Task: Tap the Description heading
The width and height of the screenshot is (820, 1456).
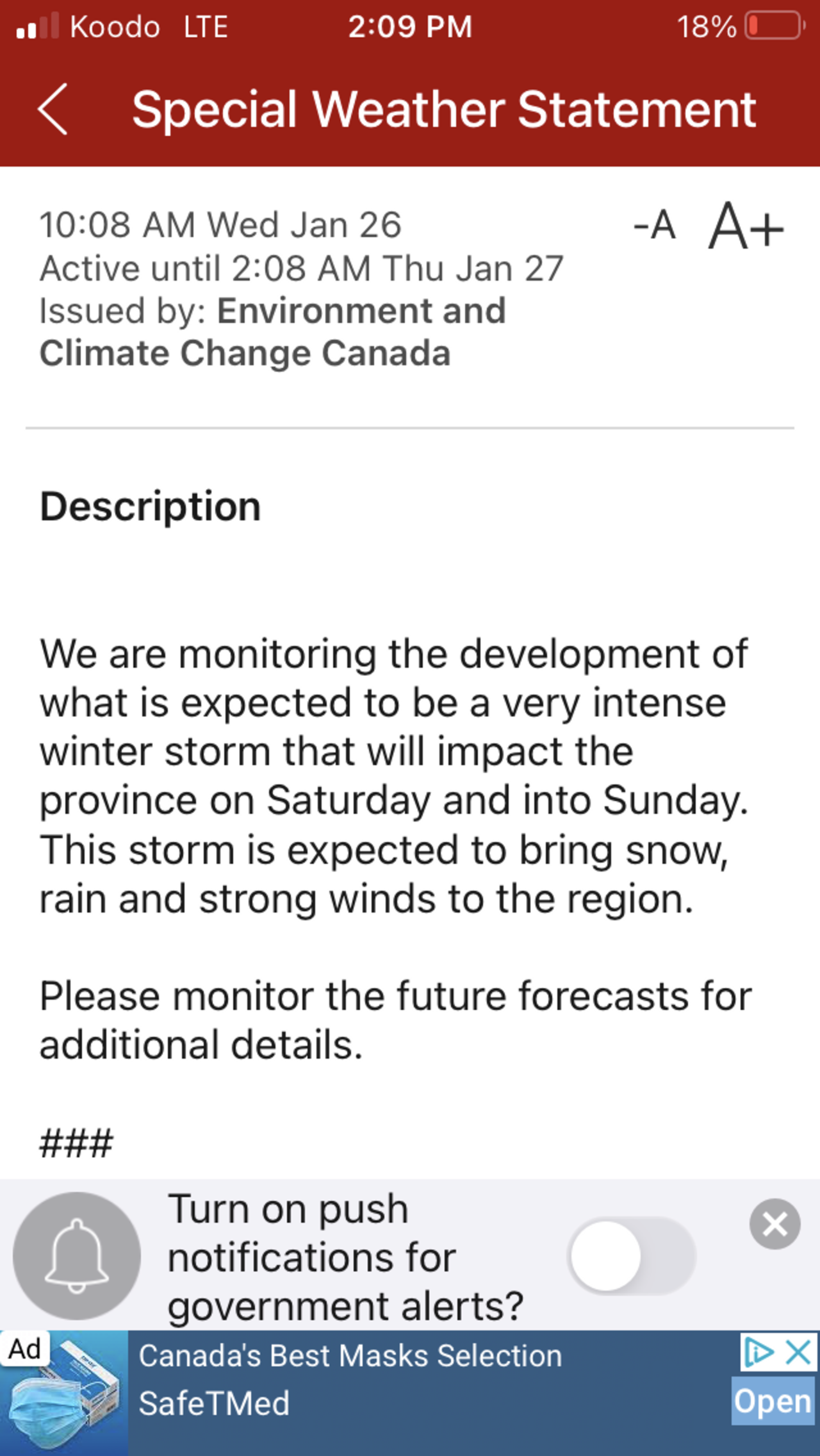Action: pyautogui.click(x=151, y=506)
